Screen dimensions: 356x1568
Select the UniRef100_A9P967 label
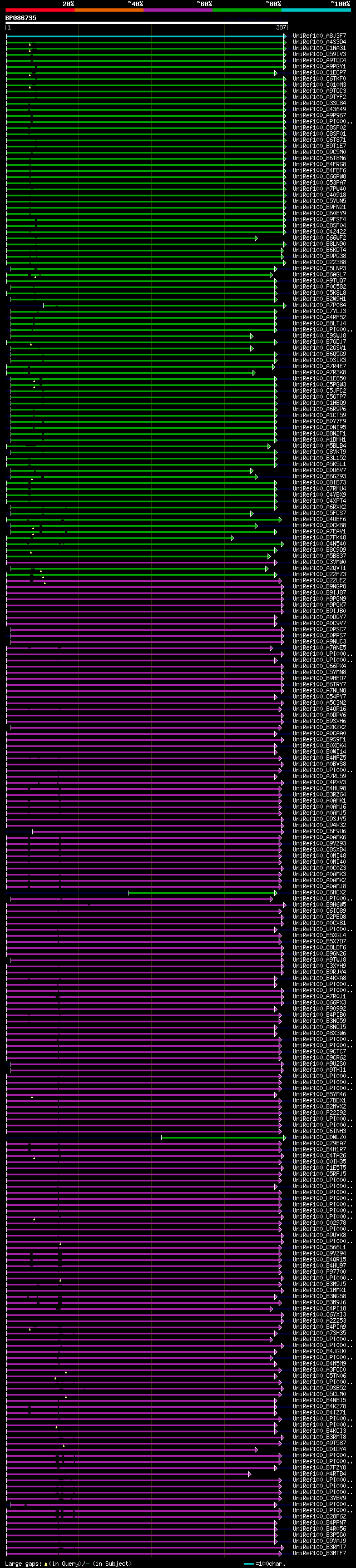pos(319,116)
